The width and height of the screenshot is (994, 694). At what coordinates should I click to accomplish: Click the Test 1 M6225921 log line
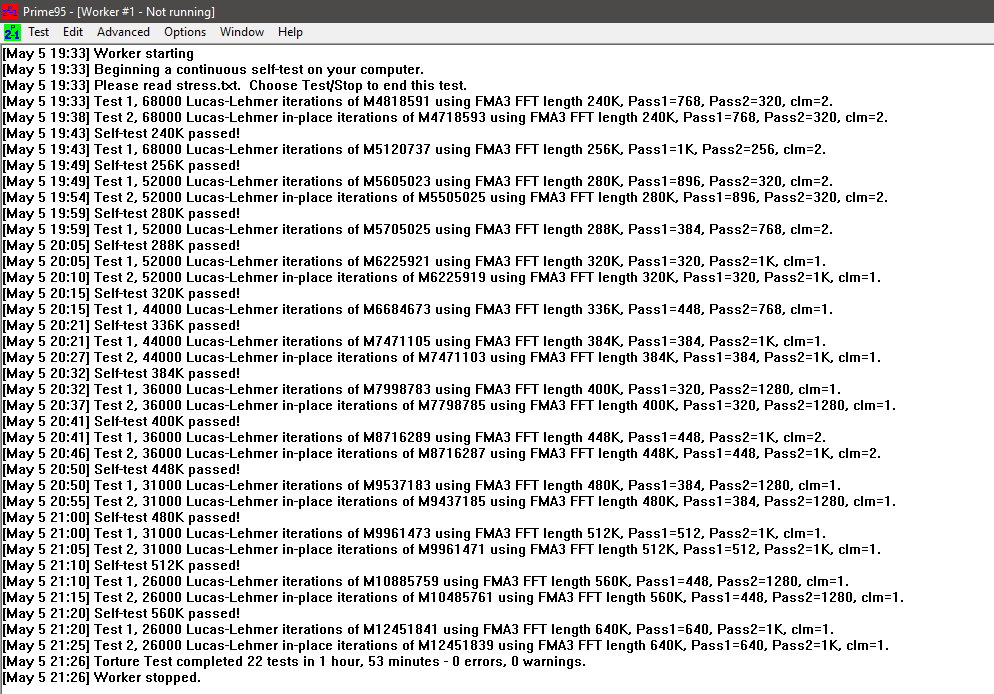pyautogui.click(x=414, y=261)
